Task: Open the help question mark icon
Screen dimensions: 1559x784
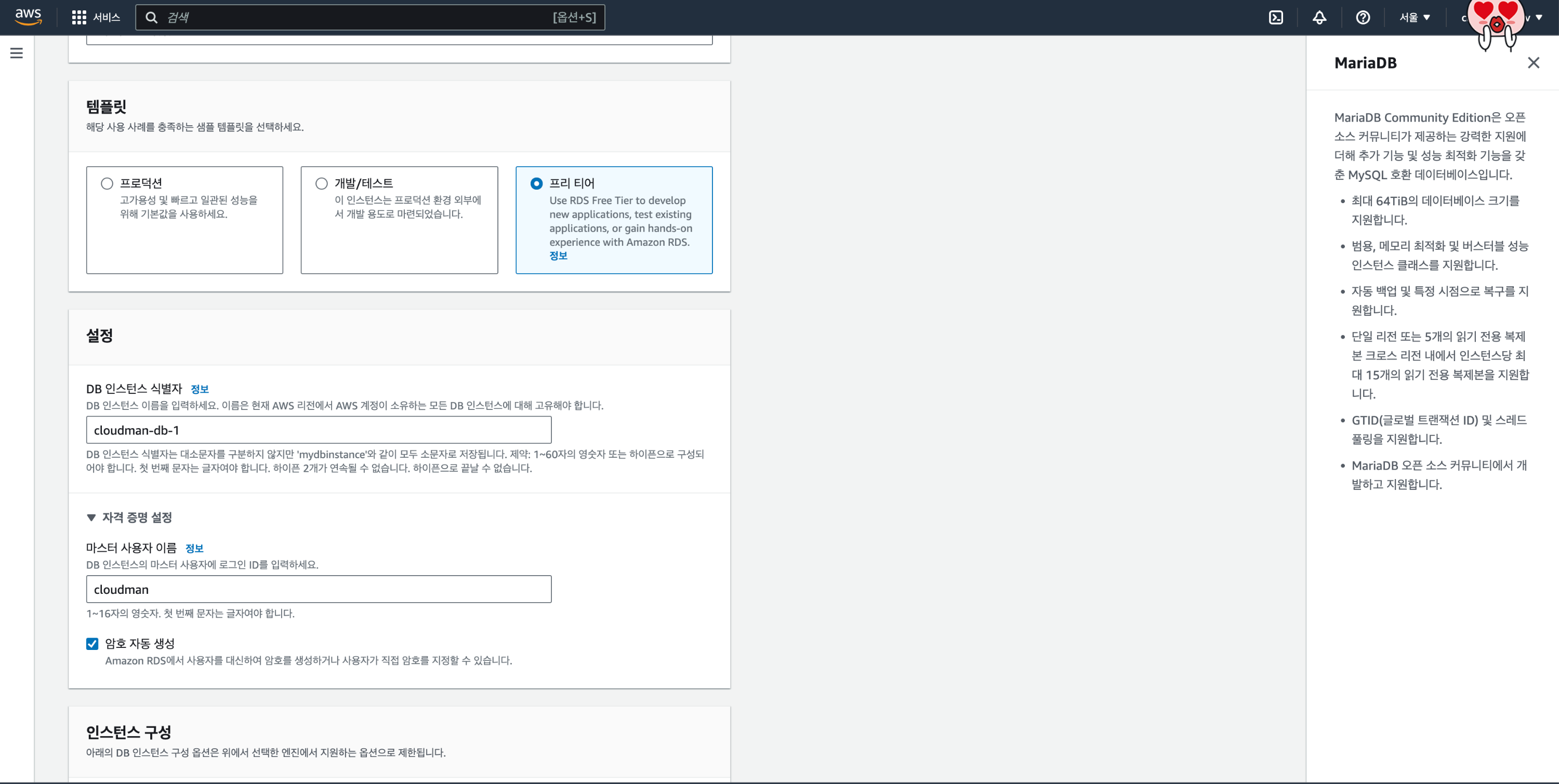Action: pyautogui.click(x=1363, y=18)
